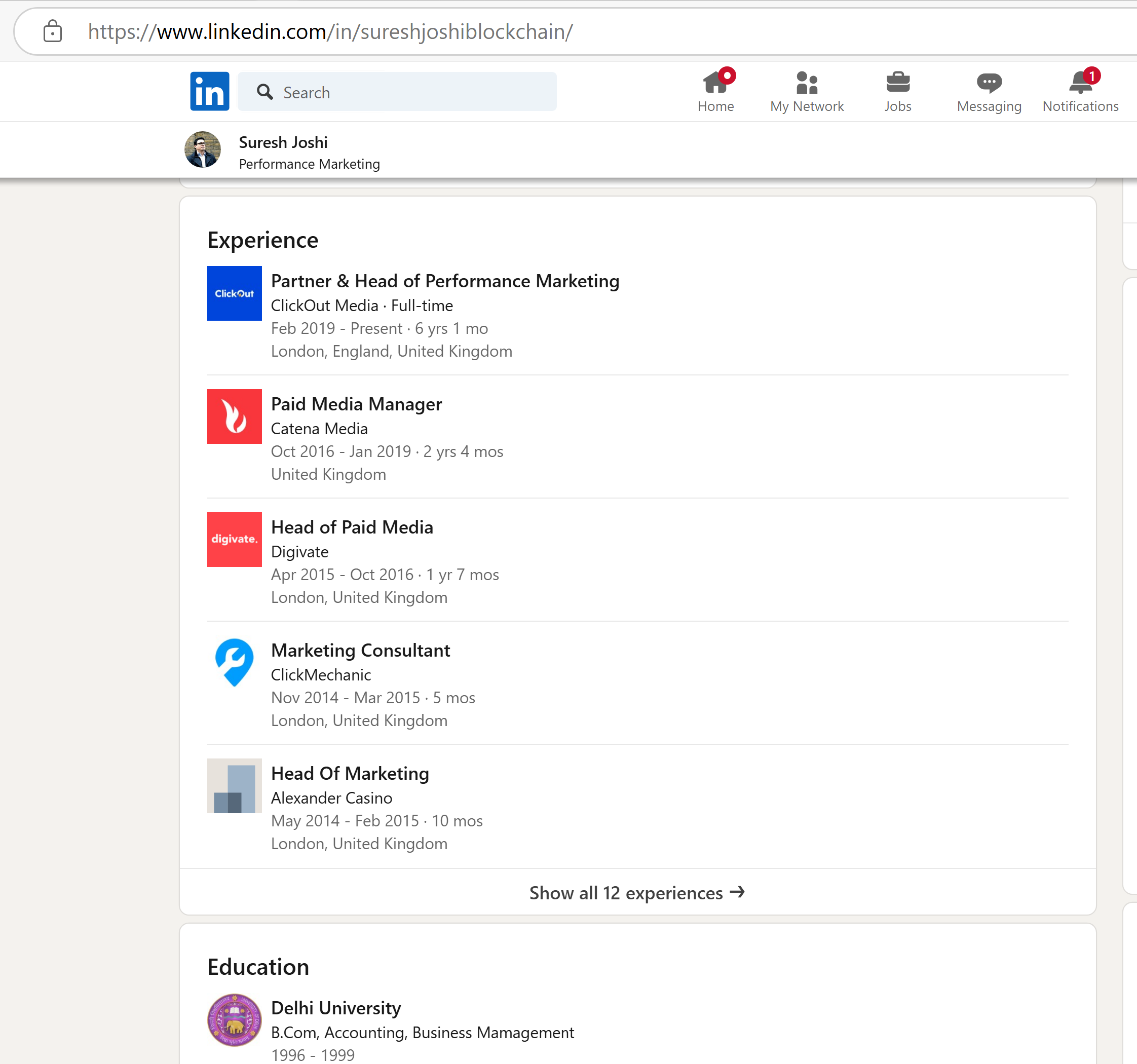Open the Notifications bell icon

1080,83
